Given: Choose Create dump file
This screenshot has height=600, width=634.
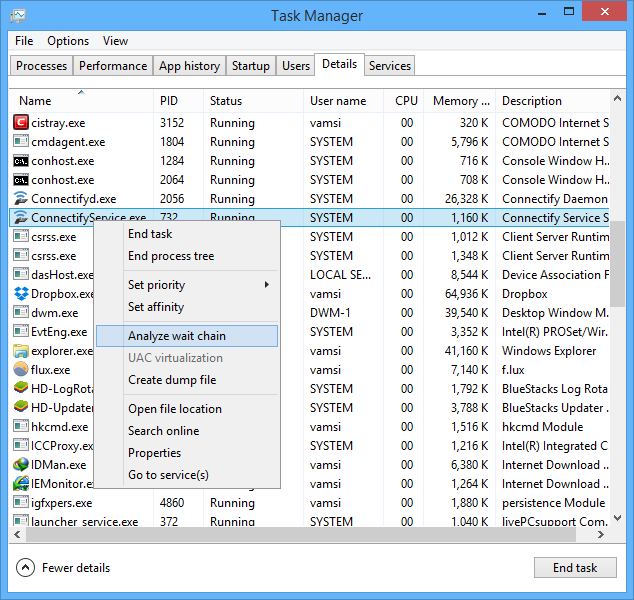Looking at the screenshot, I should coord(187,379).
